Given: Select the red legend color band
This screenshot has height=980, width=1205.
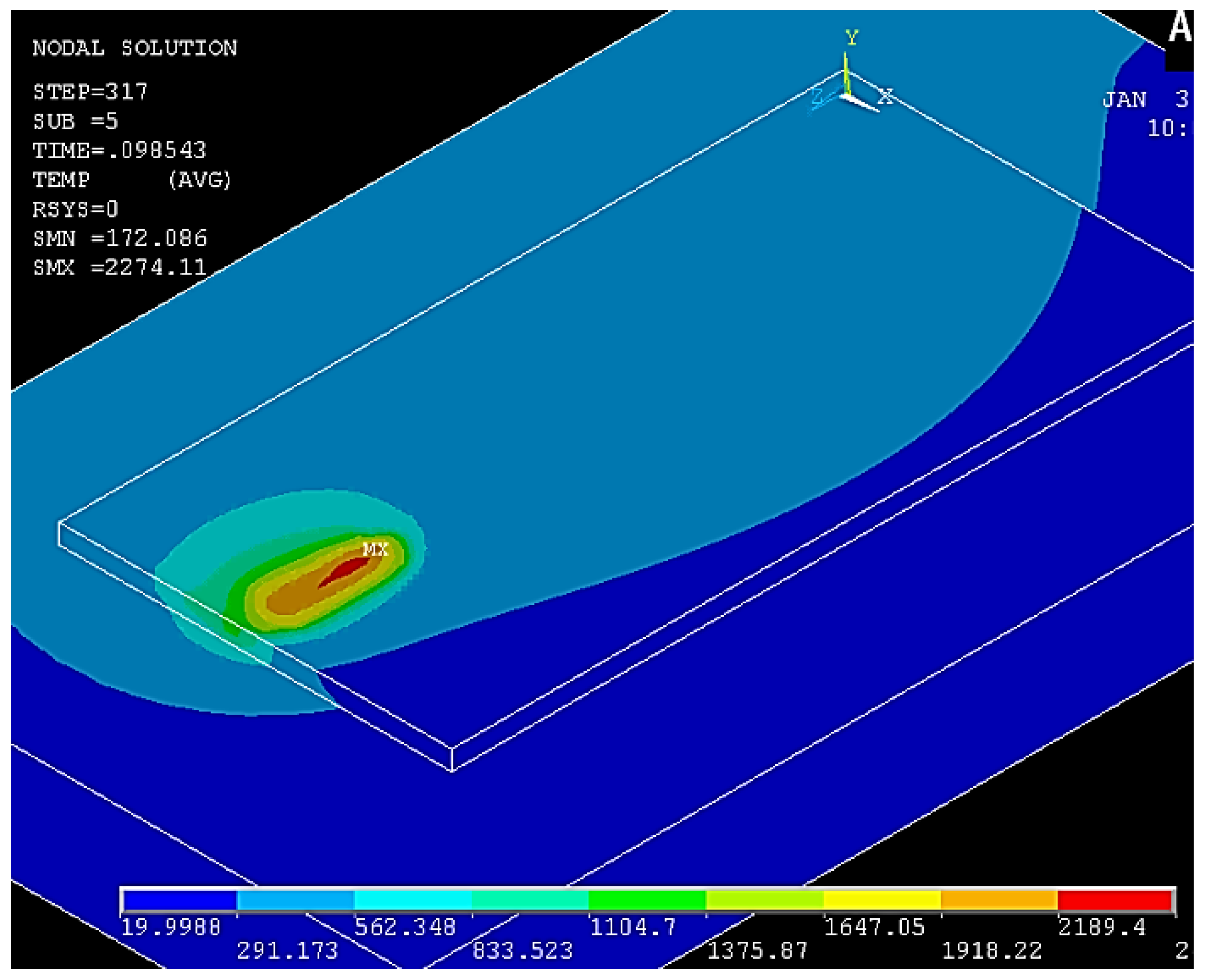Looking at the screenshot, I should pyautogui.click(x=1115, y=901).
